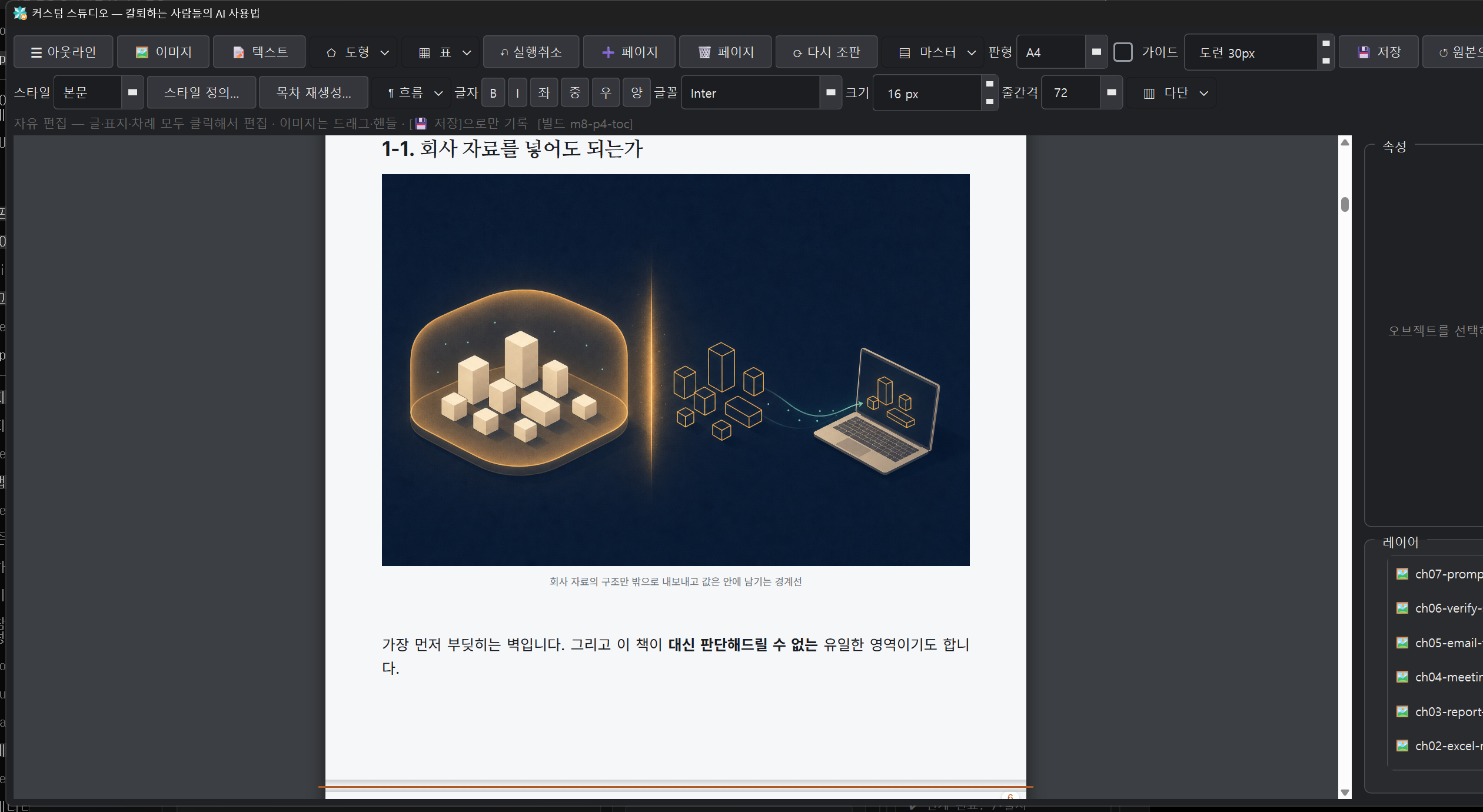Viewport: 1483px width, 812px height.
Task: Increase font size with up arrow
Action: (990, 84)
